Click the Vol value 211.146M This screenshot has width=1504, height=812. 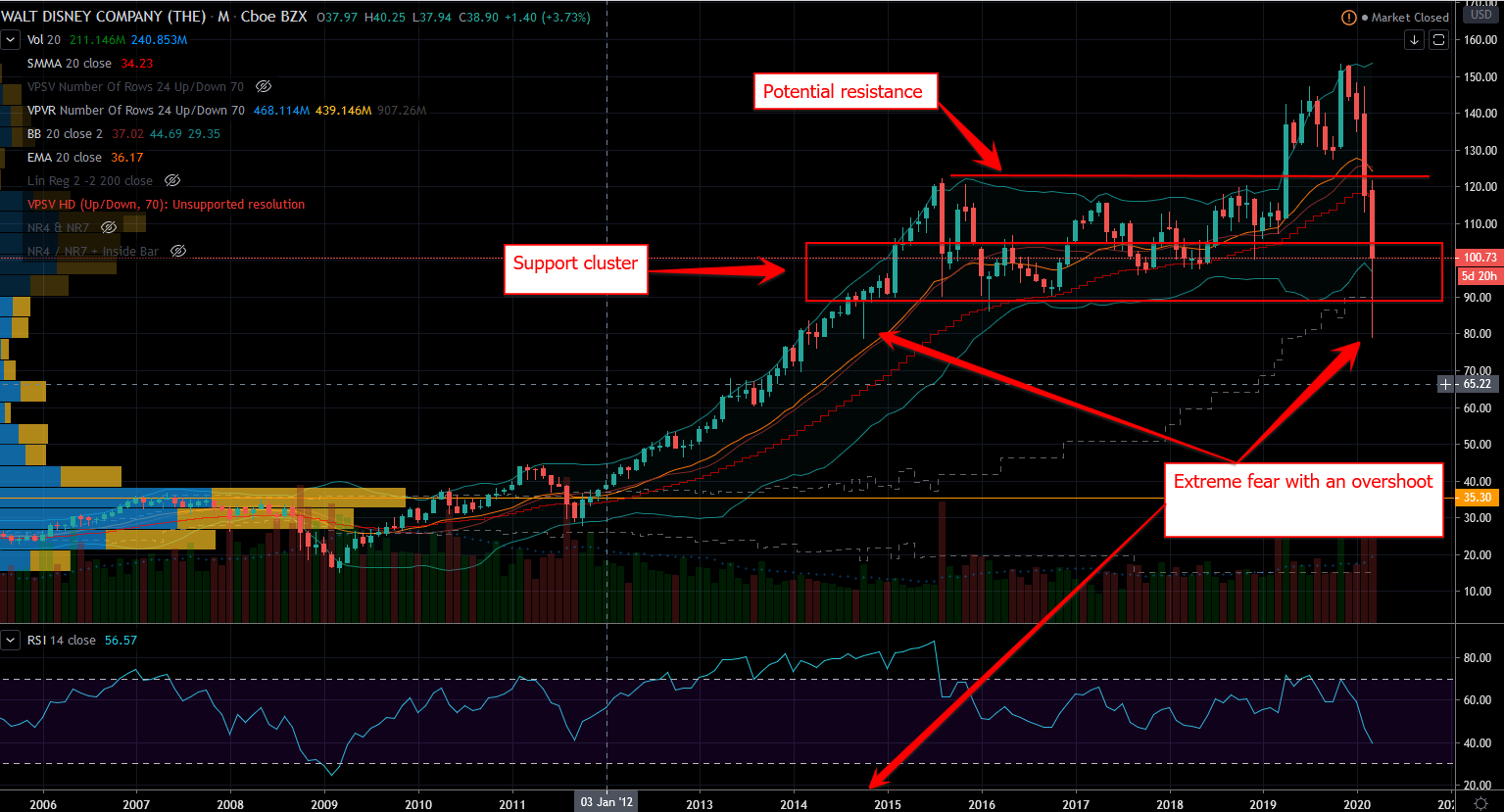point(98,40)
